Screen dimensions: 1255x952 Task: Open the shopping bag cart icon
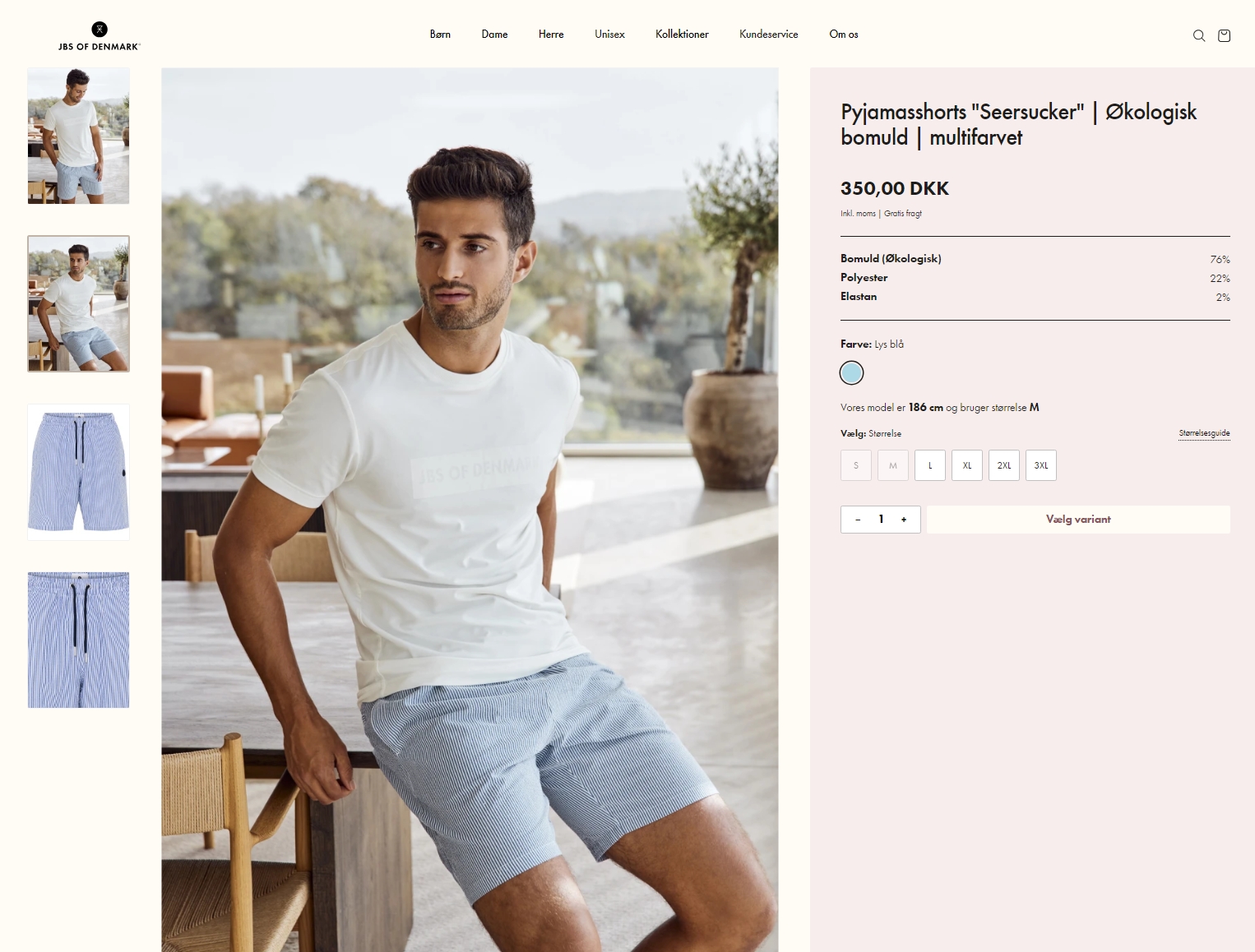pyautogui.click(x=1224, y=35)
